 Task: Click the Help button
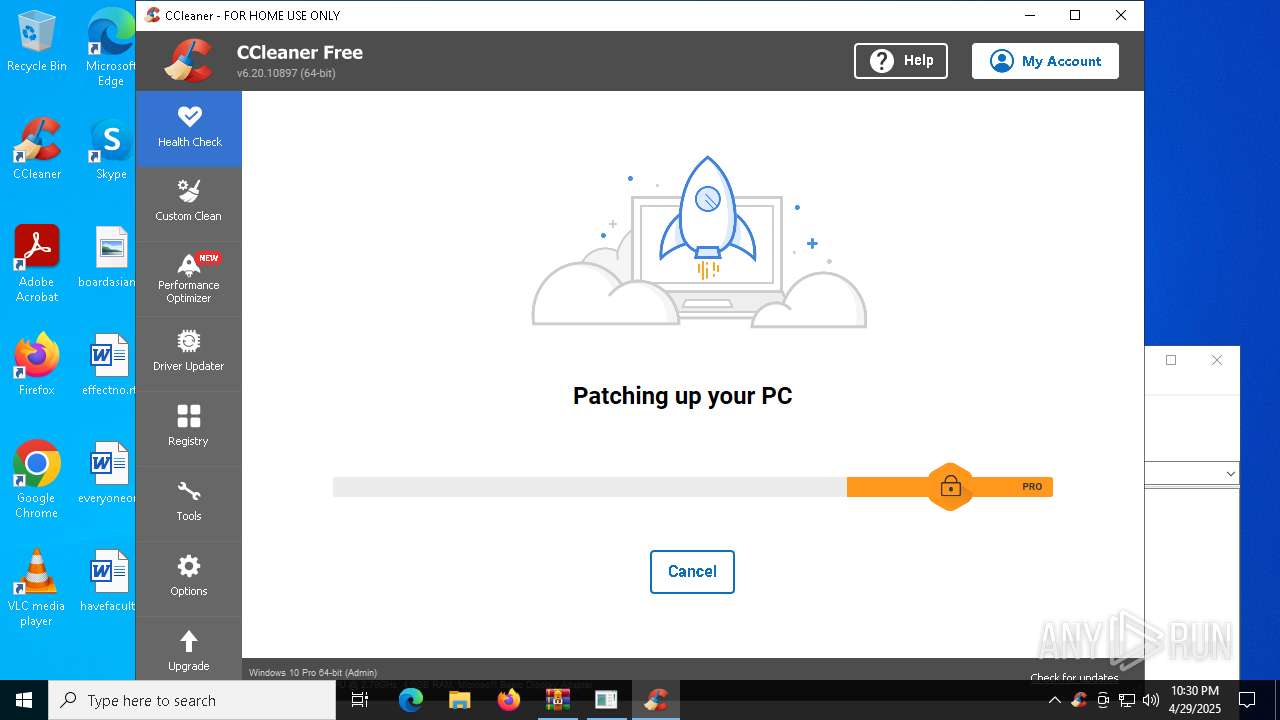pyautogui.click(x=901, y=61)
